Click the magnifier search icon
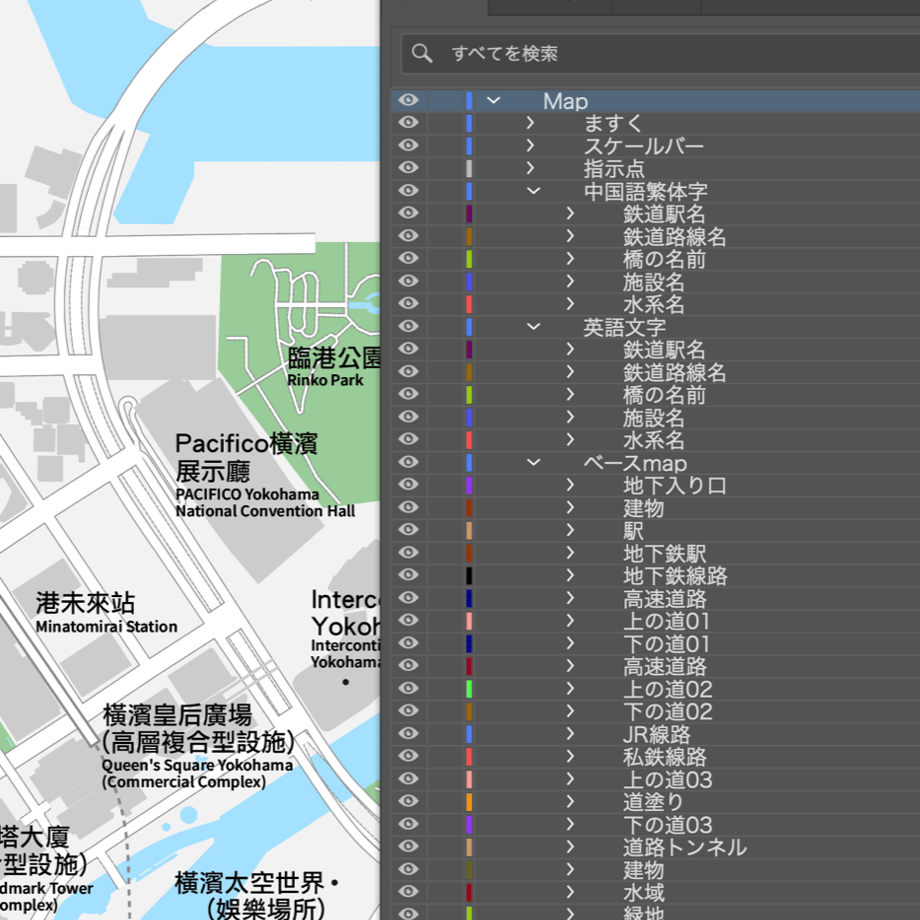The width and height of the screenshot is (920, 920). point(421,53)
